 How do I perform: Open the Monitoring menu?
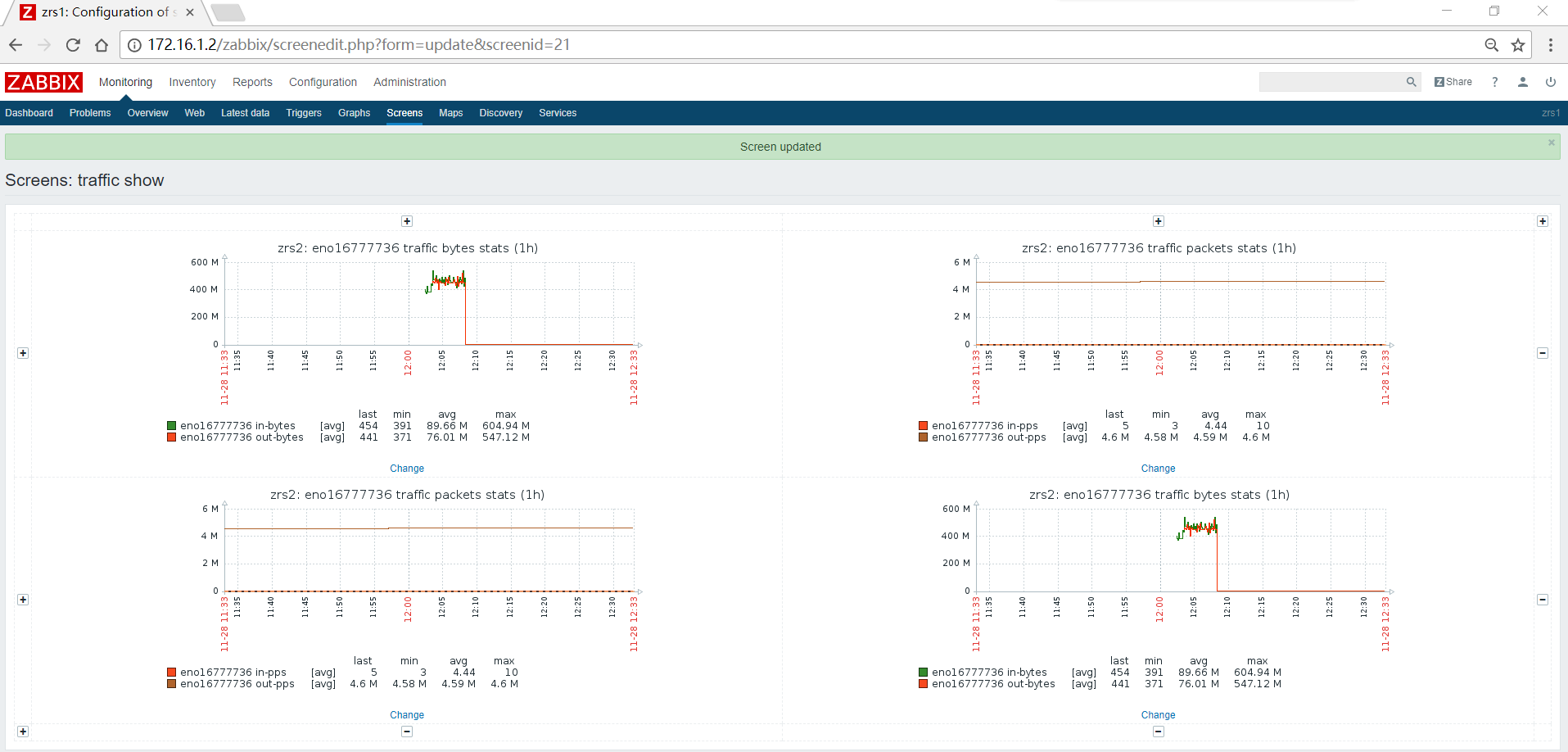[125, 82]
